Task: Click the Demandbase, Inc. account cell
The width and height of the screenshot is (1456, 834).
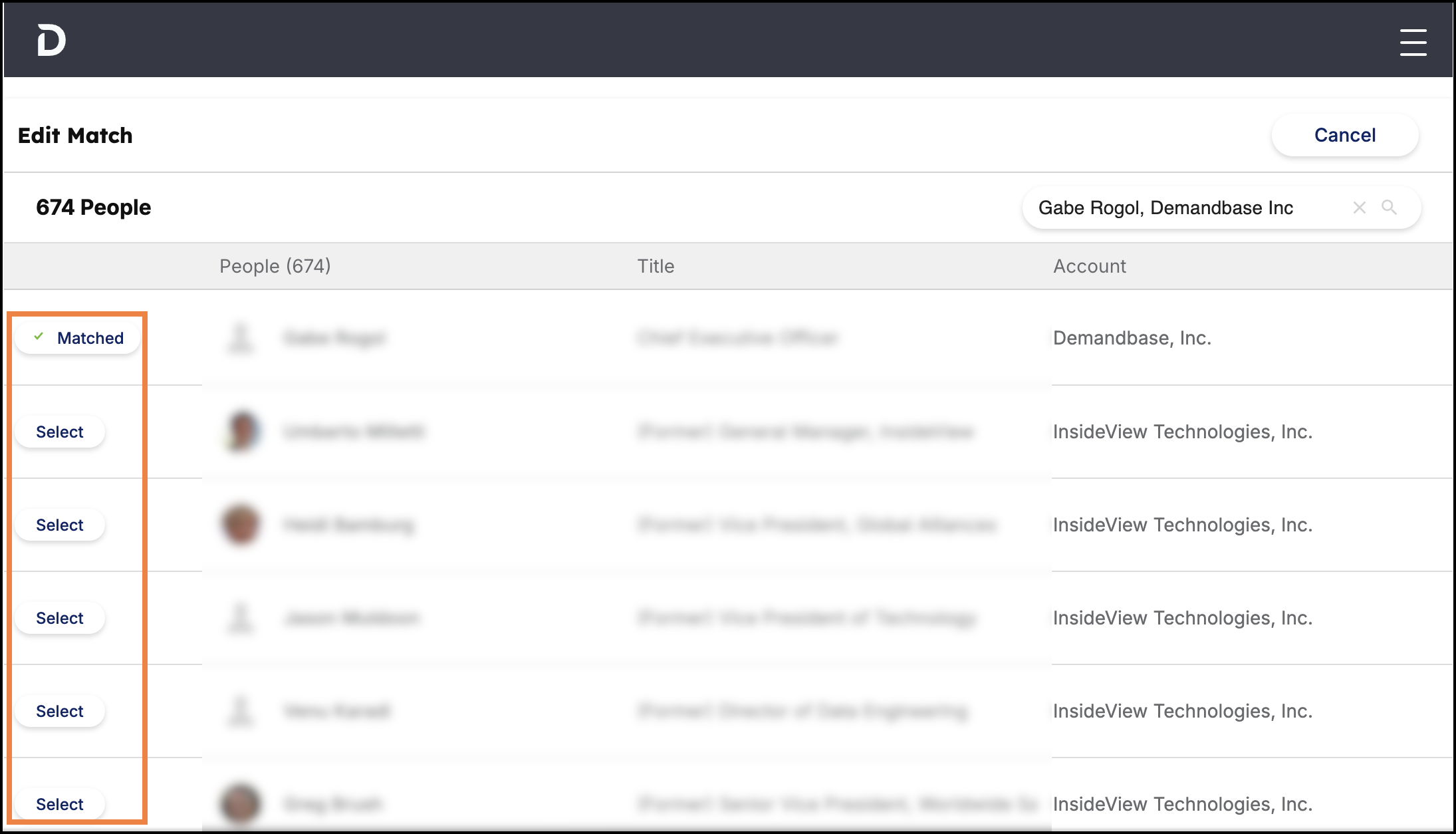Action: click(1132, 338)
